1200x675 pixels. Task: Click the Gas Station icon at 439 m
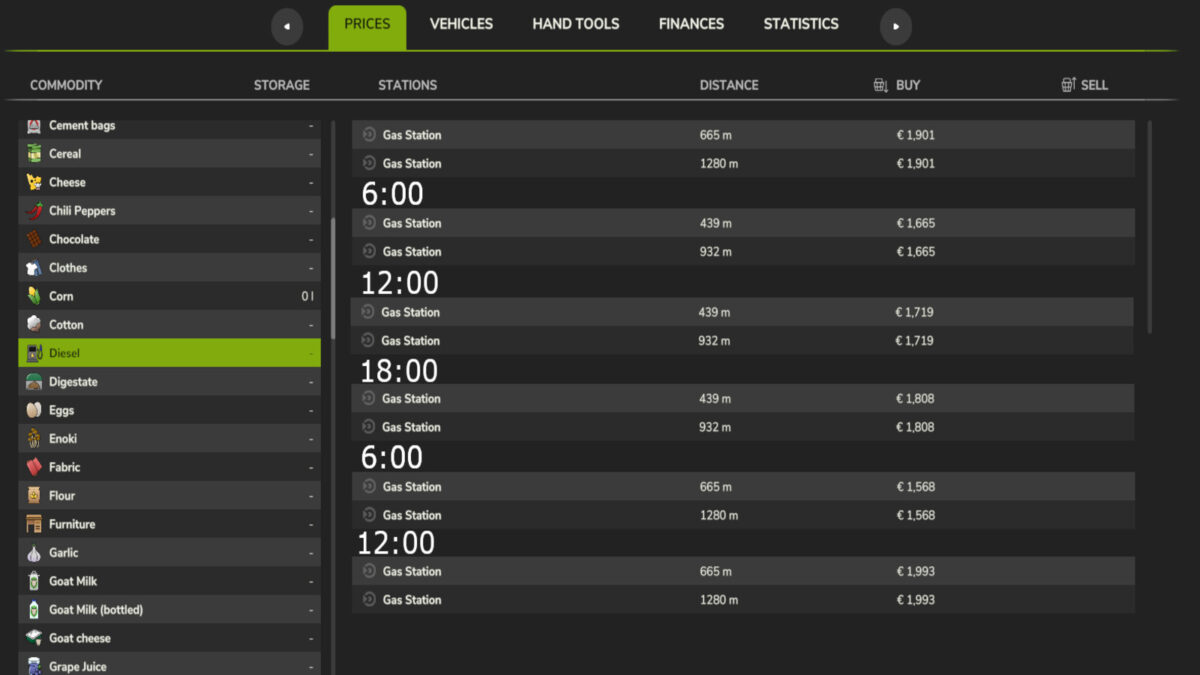[367, 223]
